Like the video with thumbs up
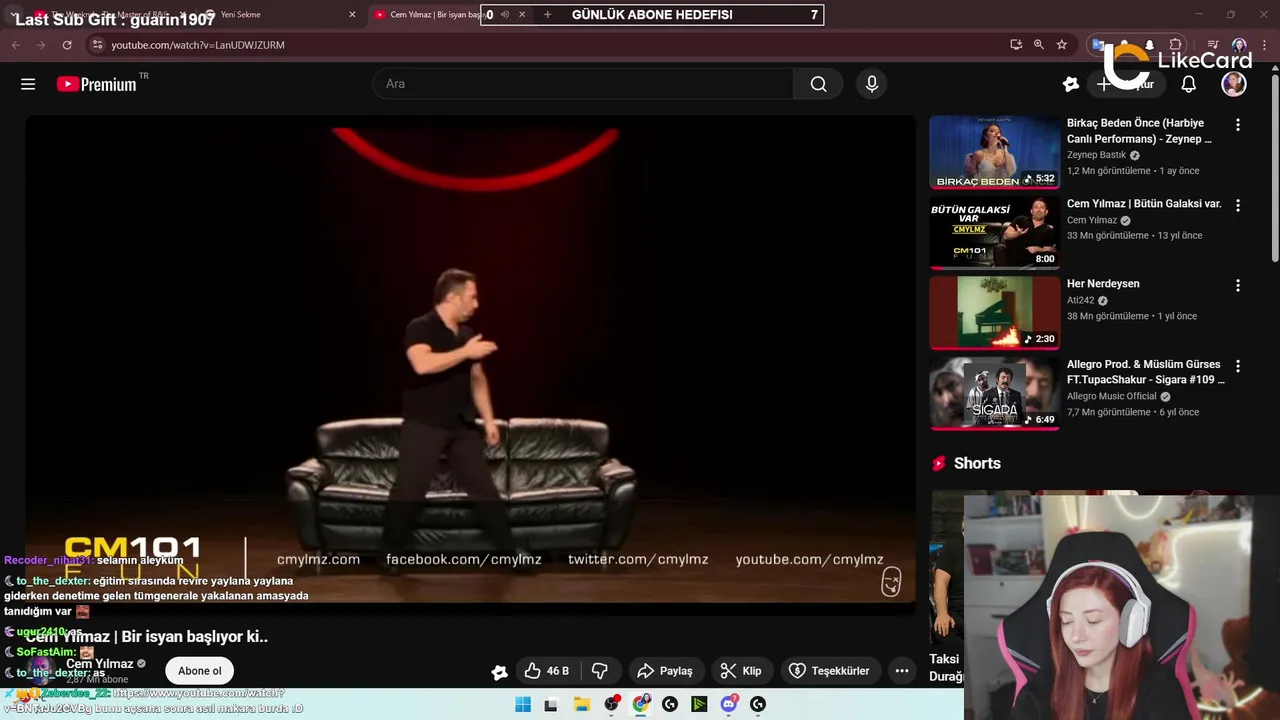This screenshot has width=1280, height=720. click(x=547, y=671)
